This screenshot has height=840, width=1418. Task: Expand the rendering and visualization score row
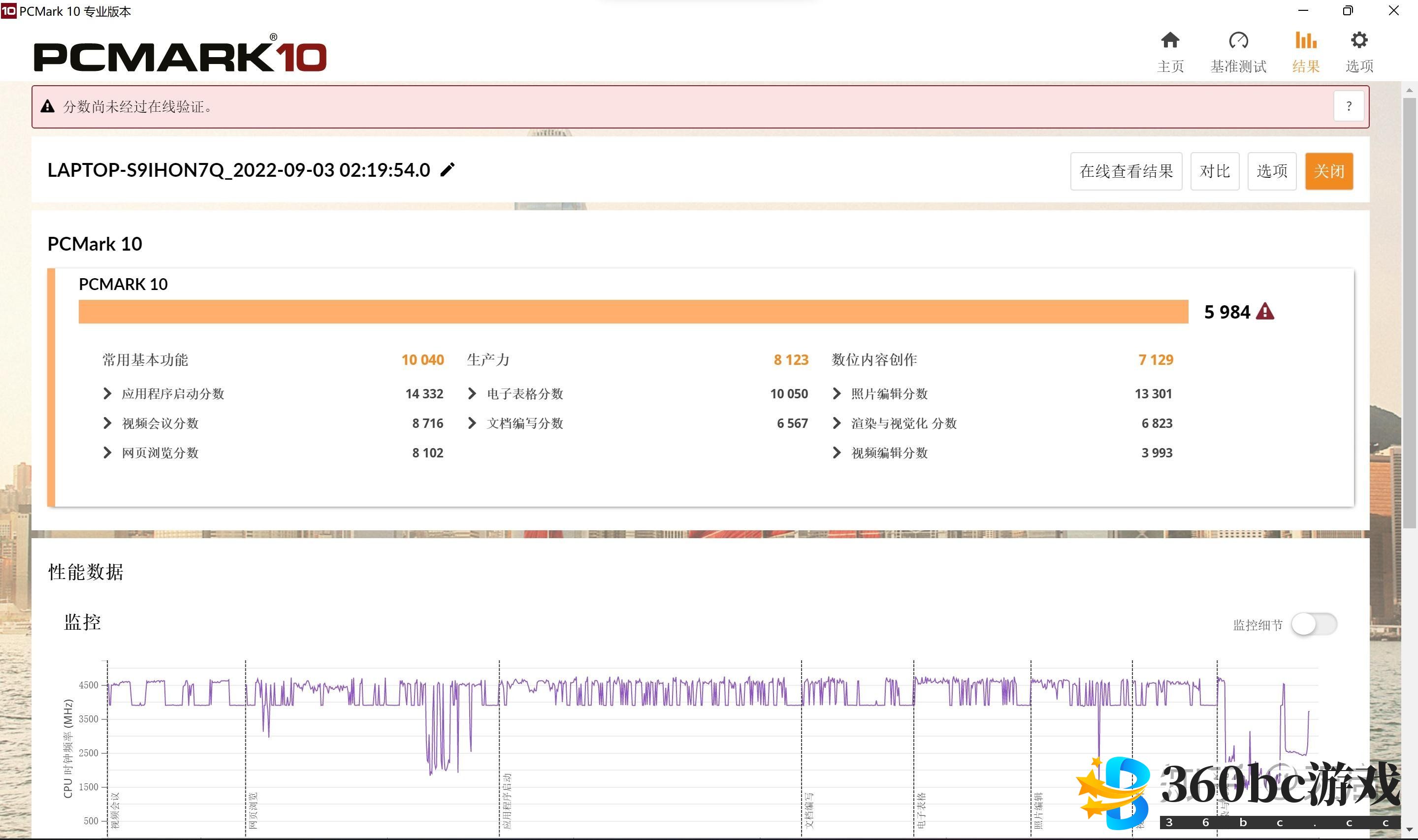[837, 423]
